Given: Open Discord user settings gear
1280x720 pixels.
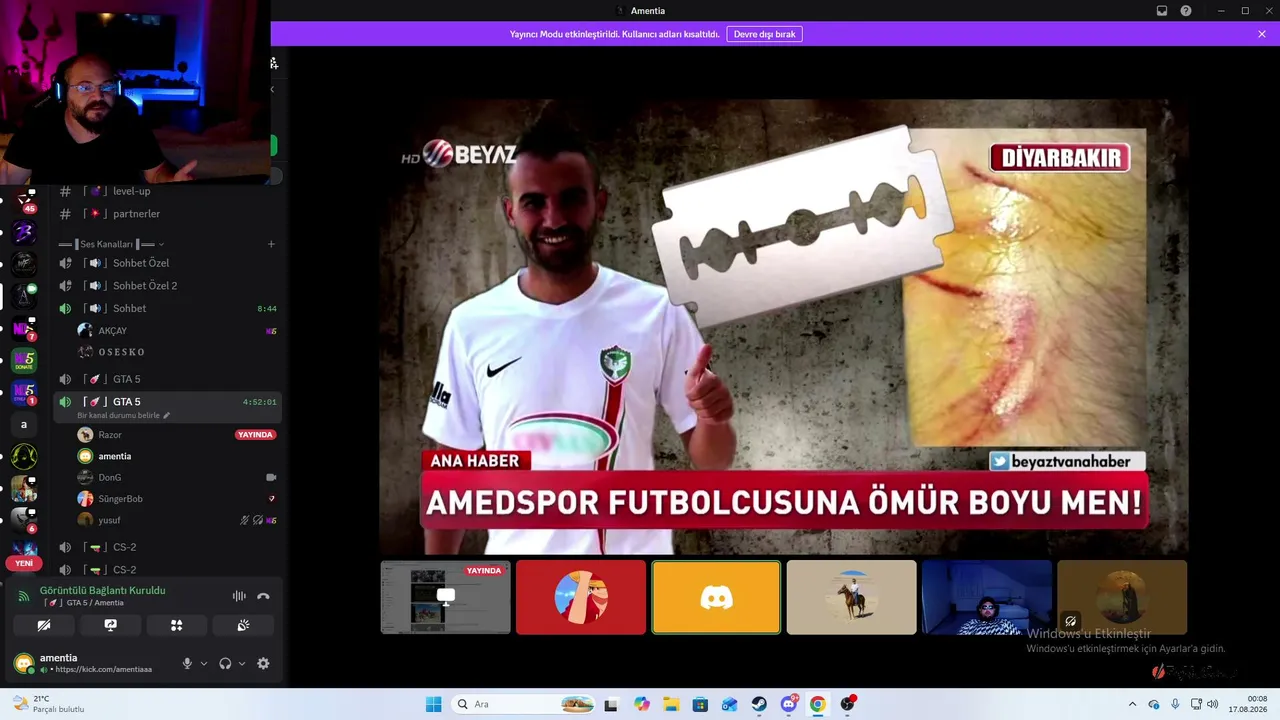Looking at the screenshot, I should (263, 663).
